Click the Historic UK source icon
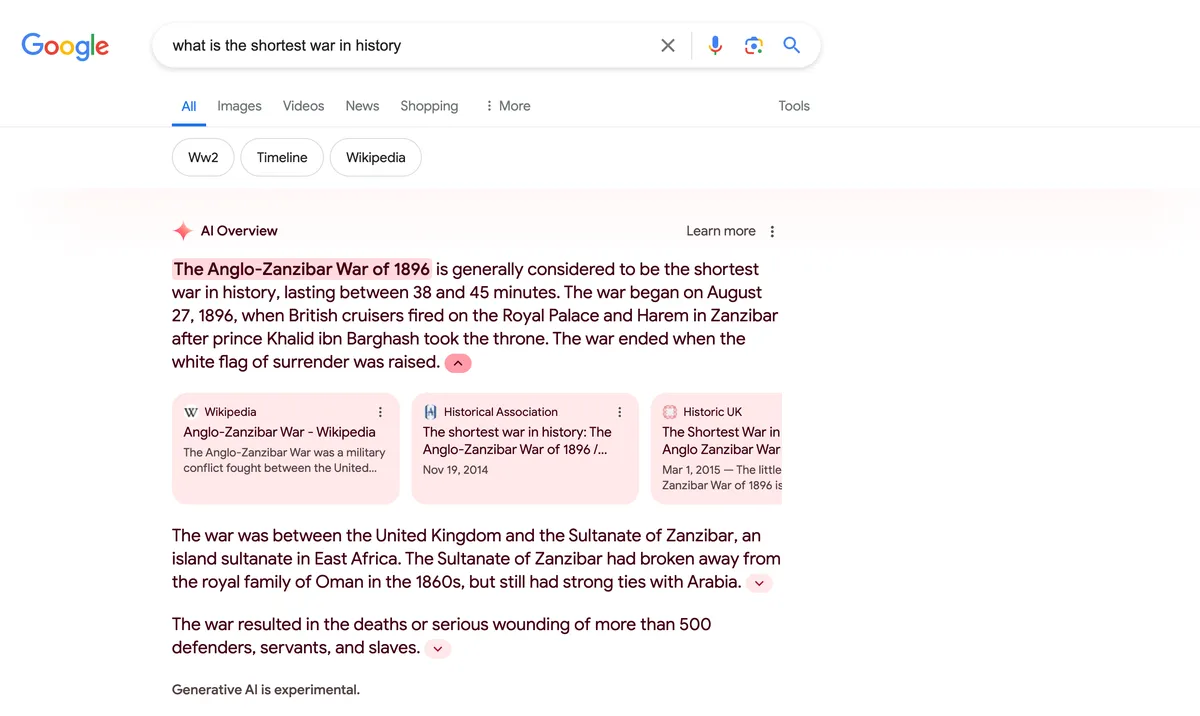Screen dimensions: 1200x716 (669, 411)
